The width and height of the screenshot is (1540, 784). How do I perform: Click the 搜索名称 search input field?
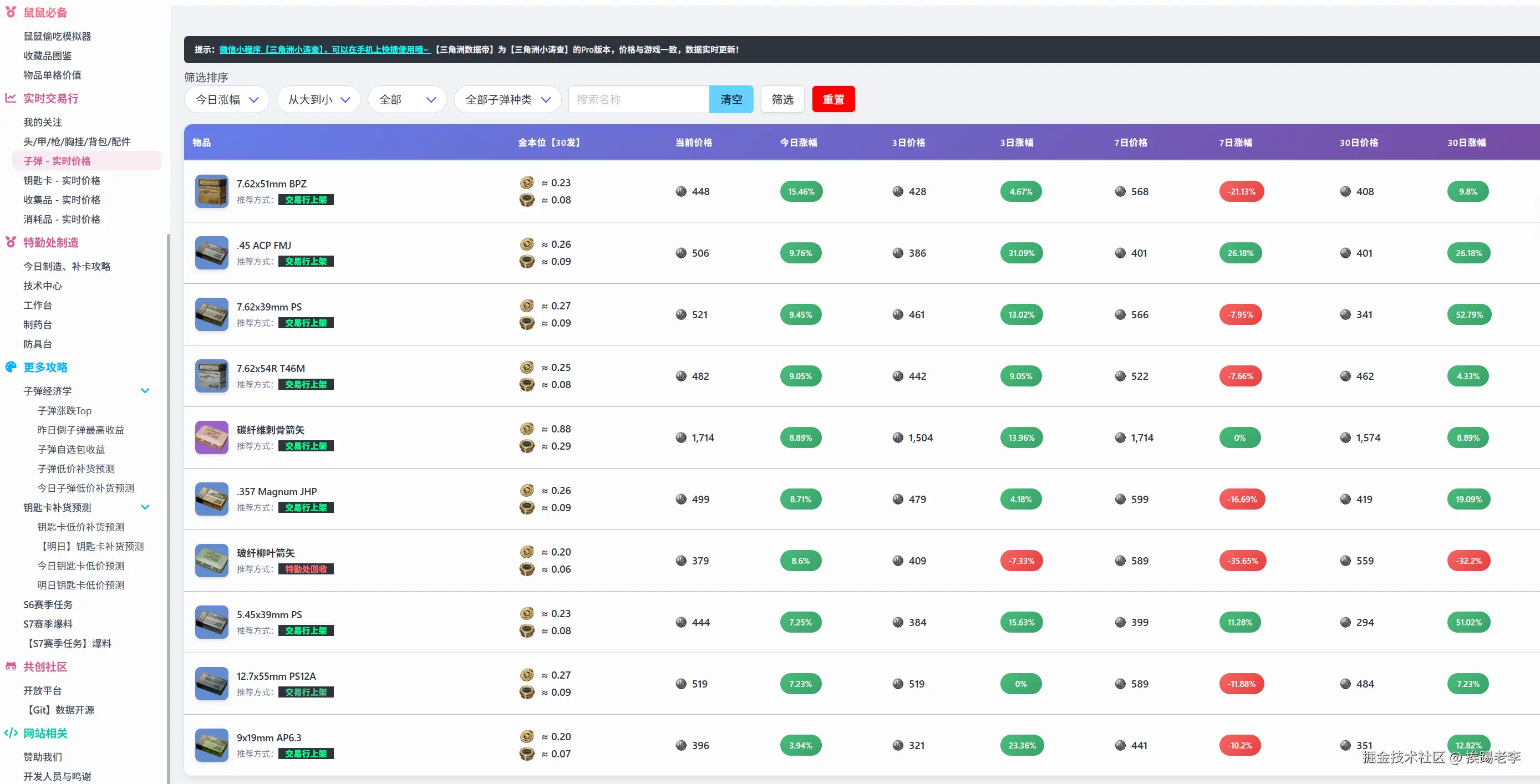coord(638,99)
